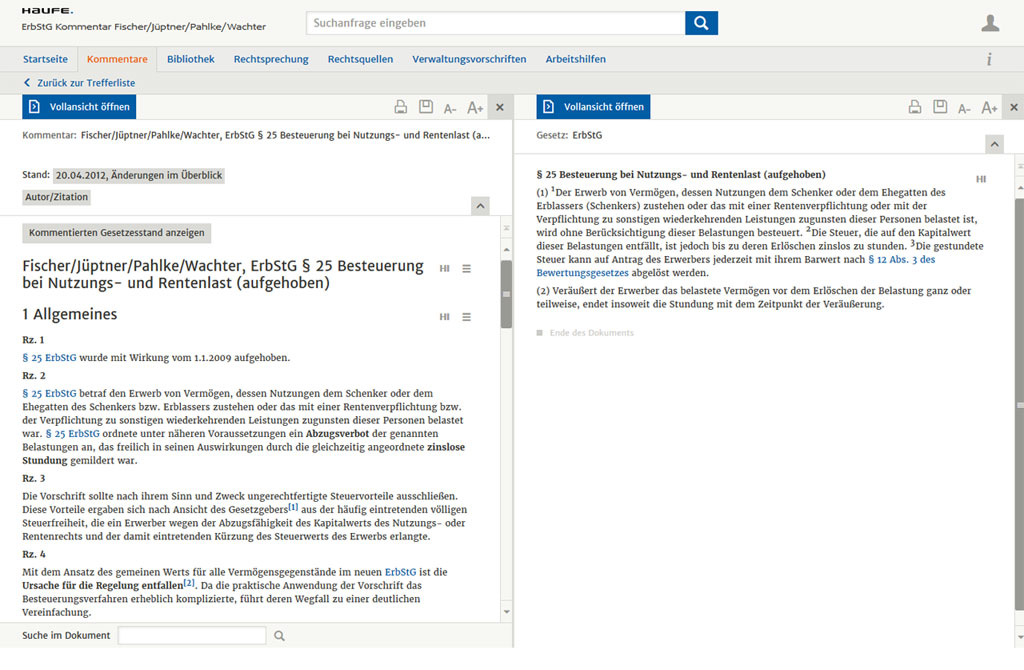Viewport: 1024px width, 670px height.
Task: Collapse the left panel header section
Action: [x=480, y=206]
